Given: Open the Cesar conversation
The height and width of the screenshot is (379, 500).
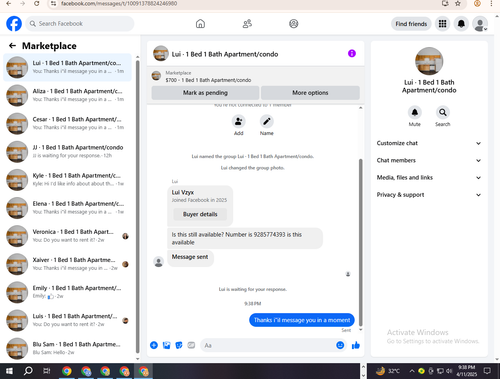Looking at the screenshot, I should point(67,123).
